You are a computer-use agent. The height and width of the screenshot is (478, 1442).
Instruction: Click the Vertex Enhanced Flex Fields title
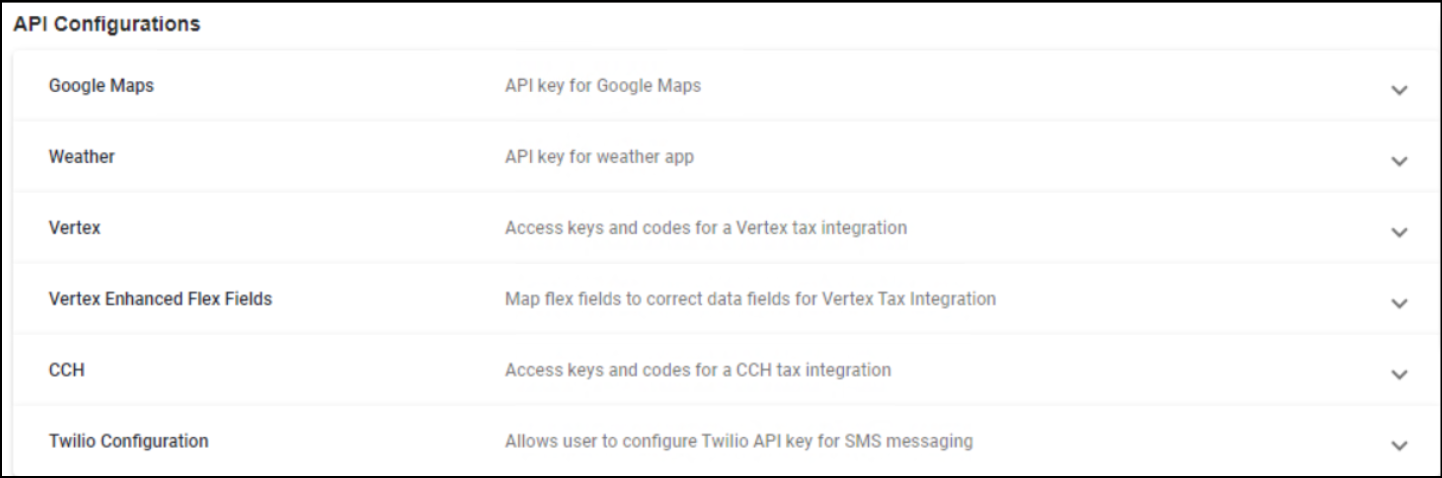pyautogui.click(x=160, y=299)
